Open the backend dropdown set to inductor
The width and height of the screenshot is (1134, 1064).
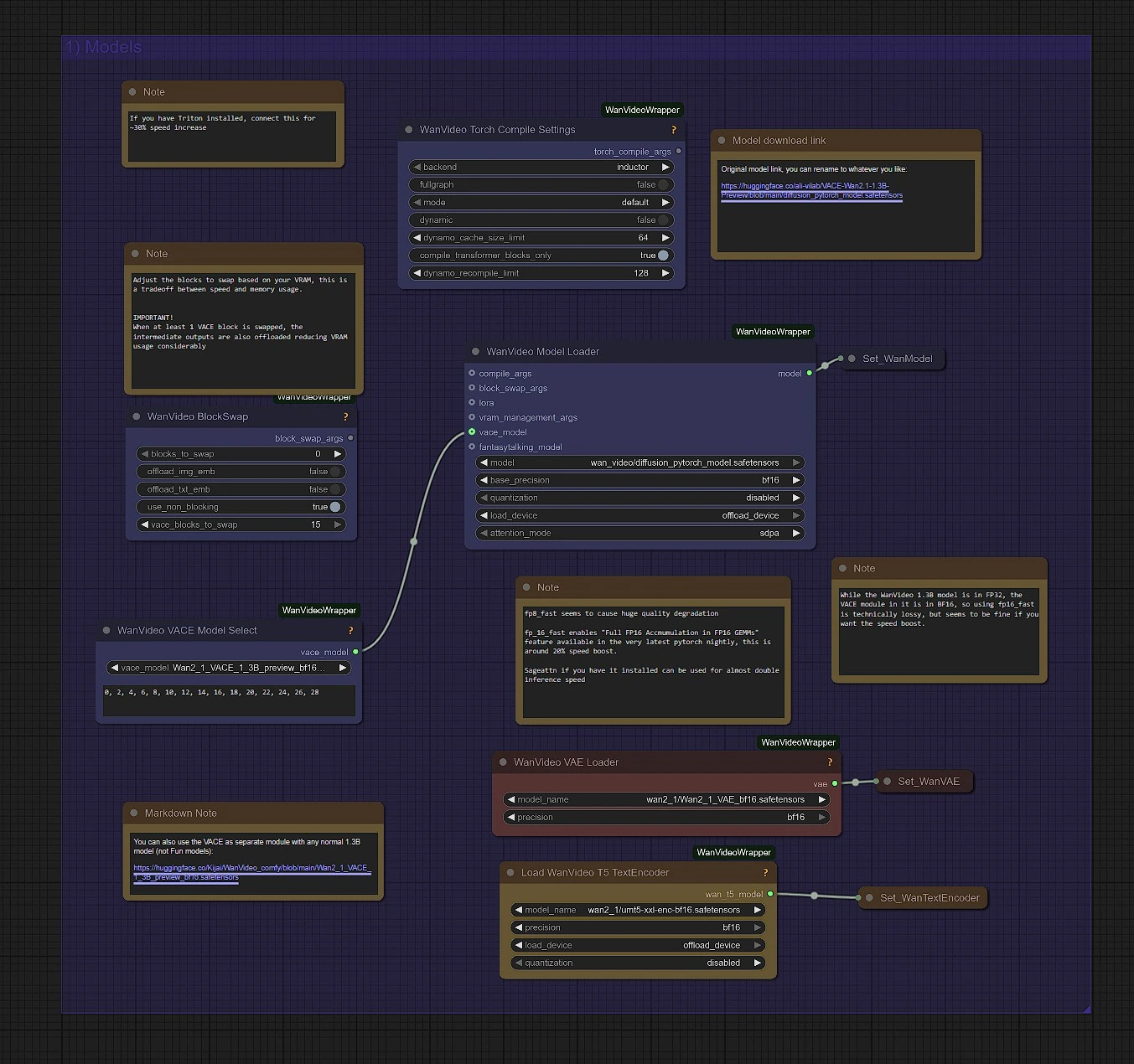(541, 168)
